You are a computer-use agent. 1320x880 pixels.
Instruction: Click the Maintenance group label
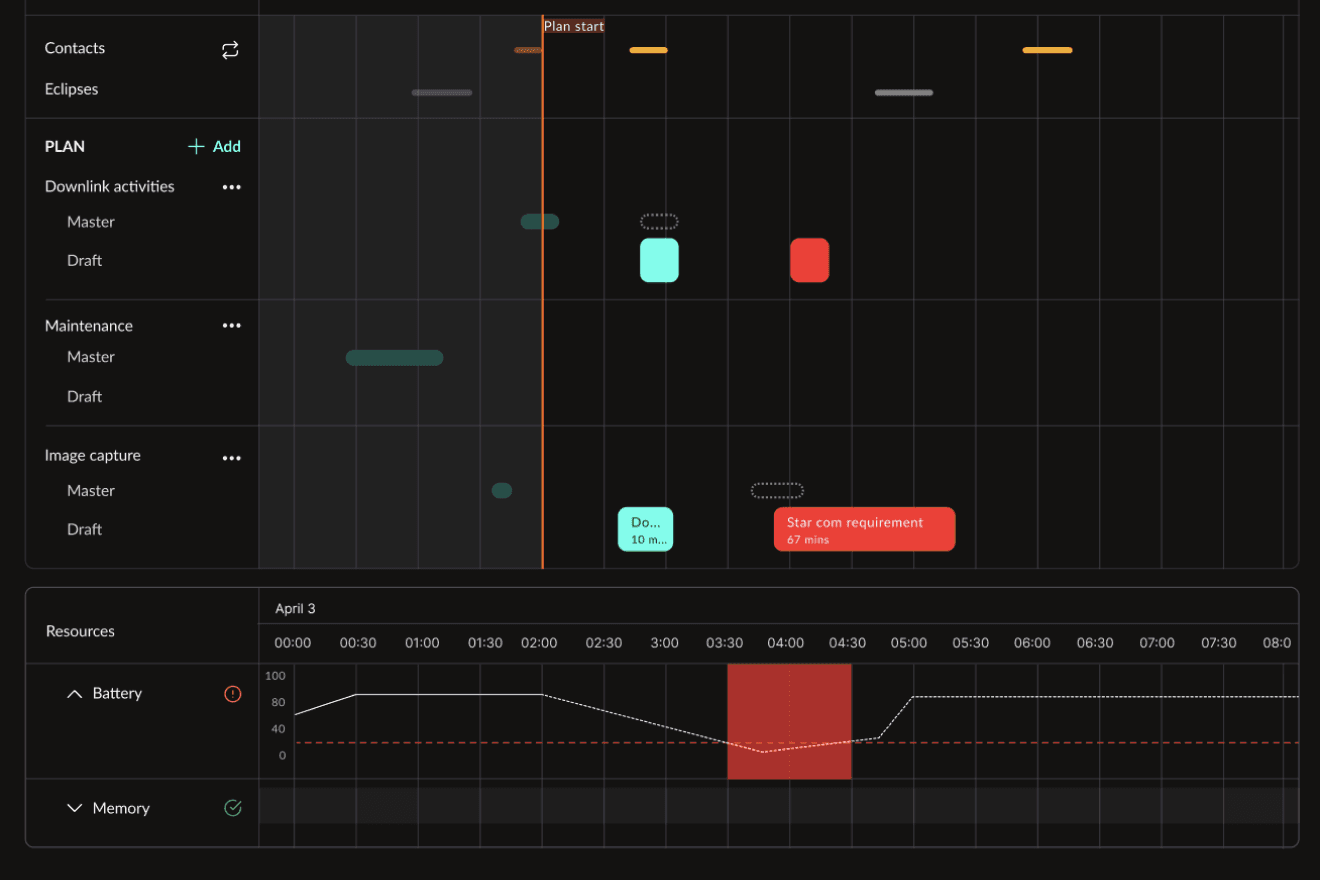[x=89, y=326]
